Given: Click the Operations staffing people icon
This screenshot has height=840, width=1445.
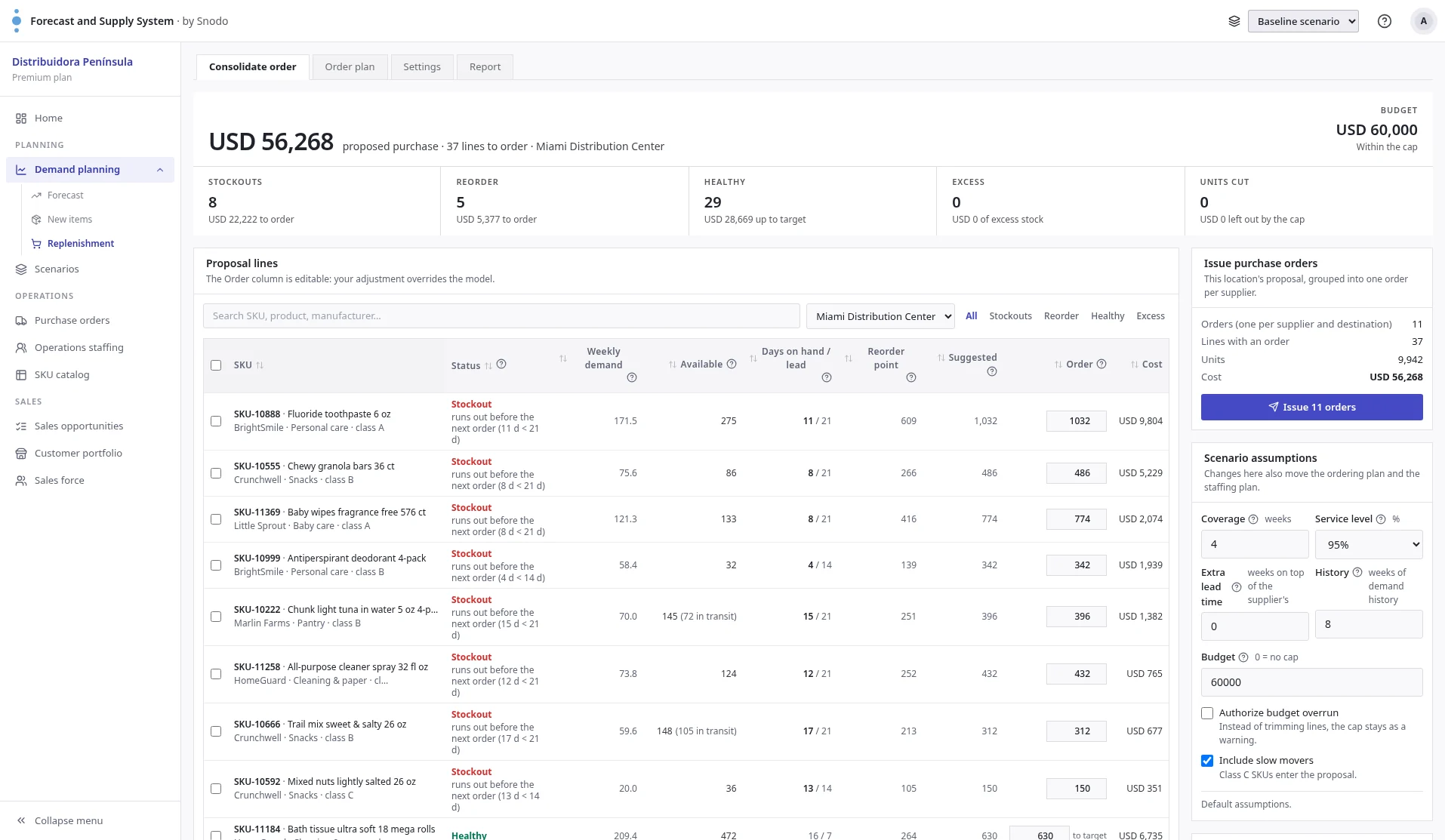Looking at the screenshot, I should [x=21, y=348].
